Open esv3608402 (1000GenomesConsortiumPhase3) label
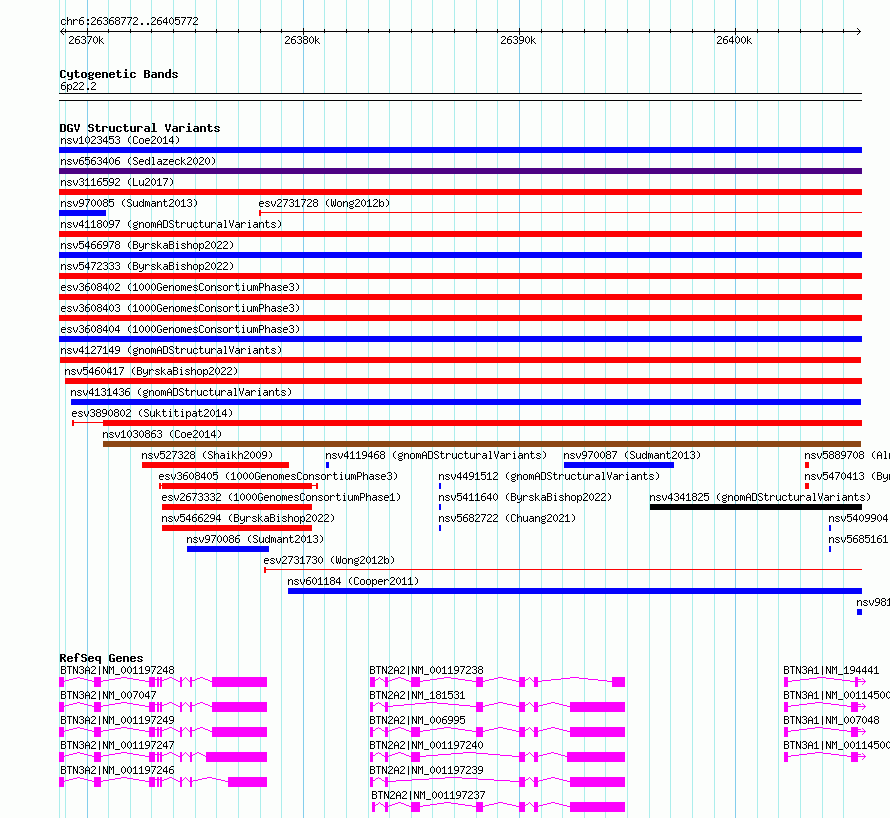 pyautogui.click(x=180, y=287)
